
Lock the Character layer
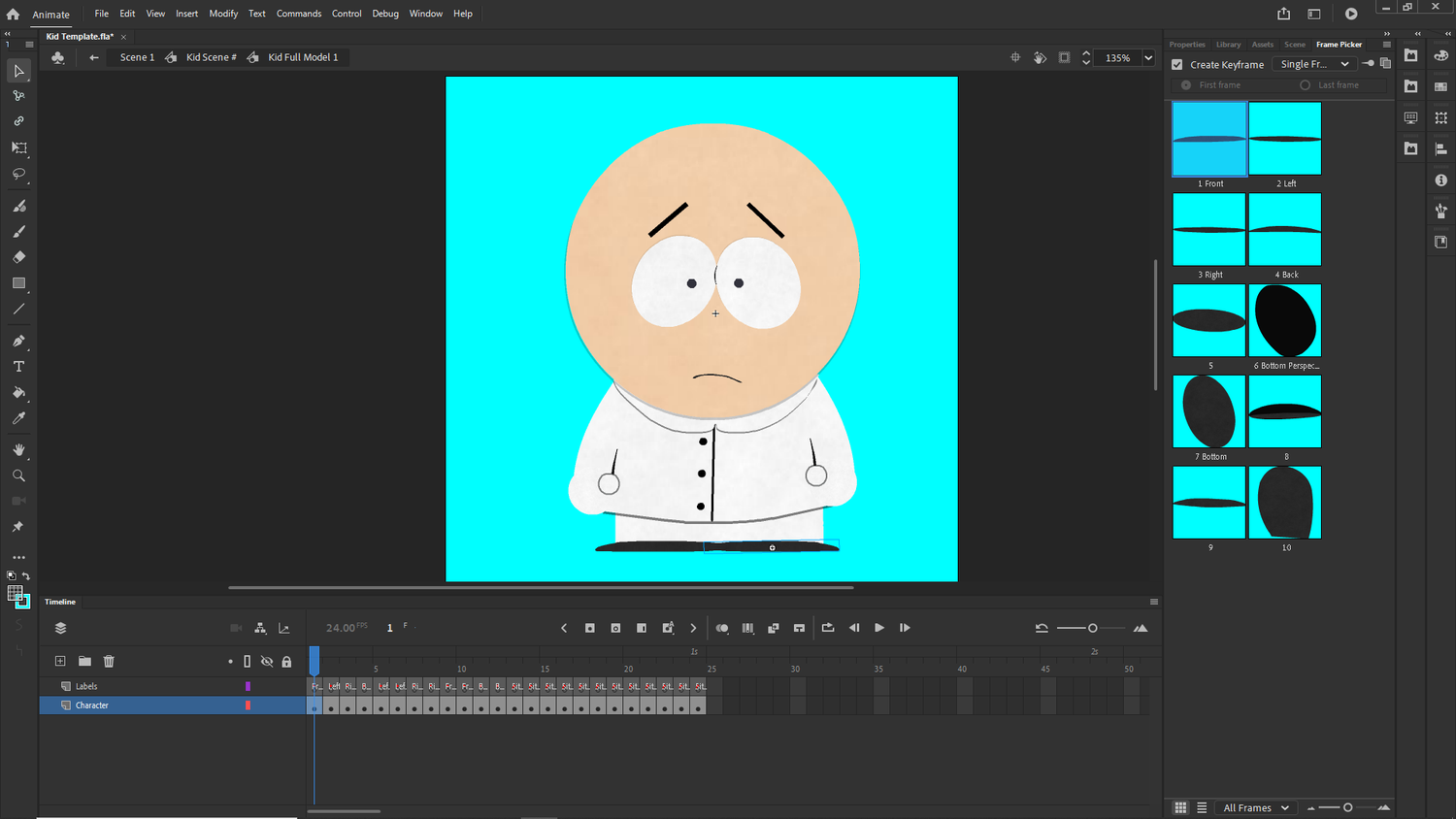coord(287,705)
